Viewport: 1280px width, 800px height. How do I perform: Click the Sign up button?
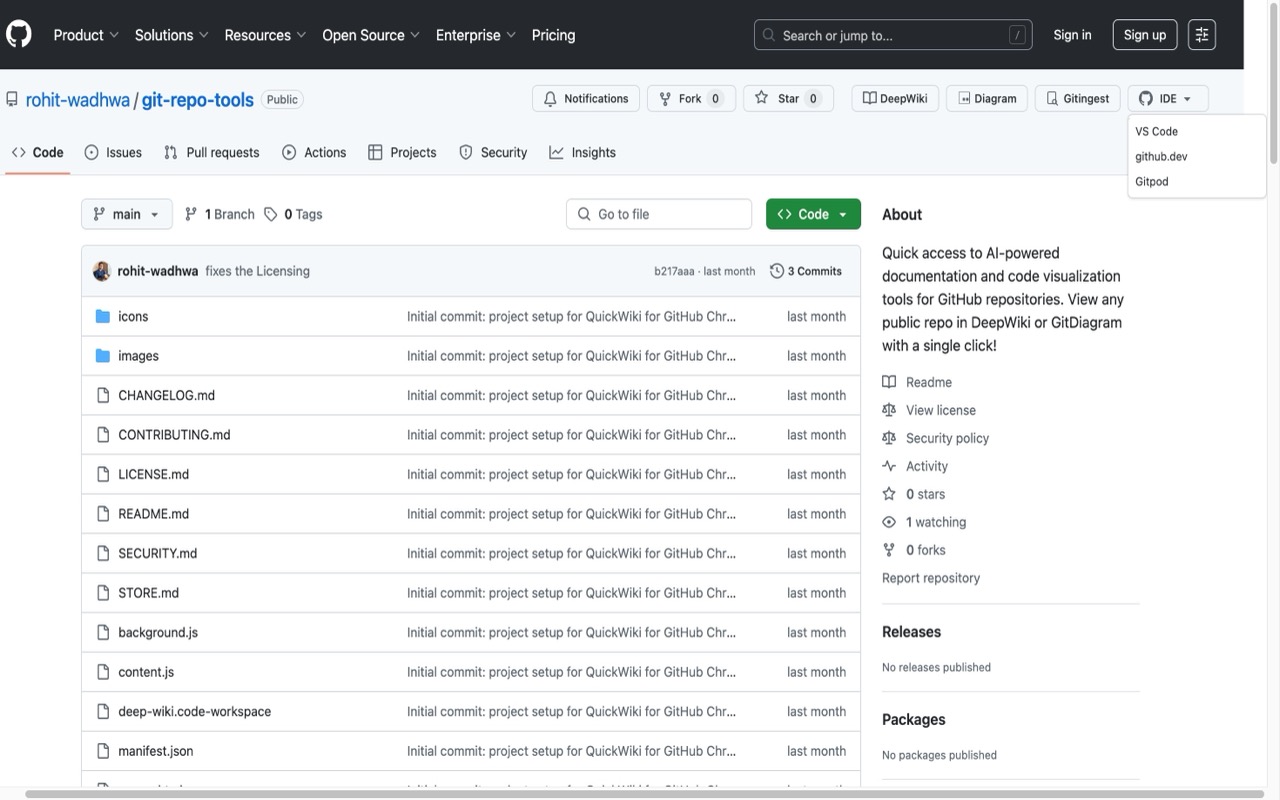point(1145,35)
